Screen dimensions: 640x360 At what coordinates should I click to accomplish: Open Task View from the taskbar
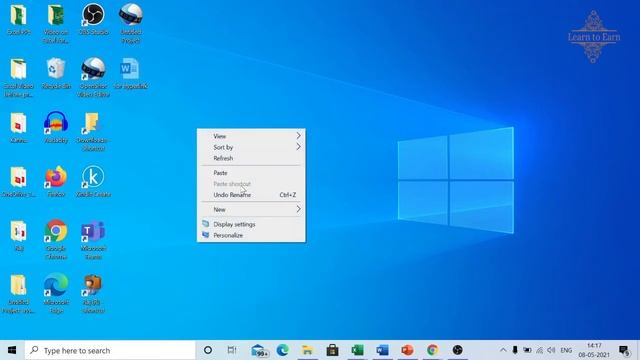pyautogui.click(x=232, y=350)
